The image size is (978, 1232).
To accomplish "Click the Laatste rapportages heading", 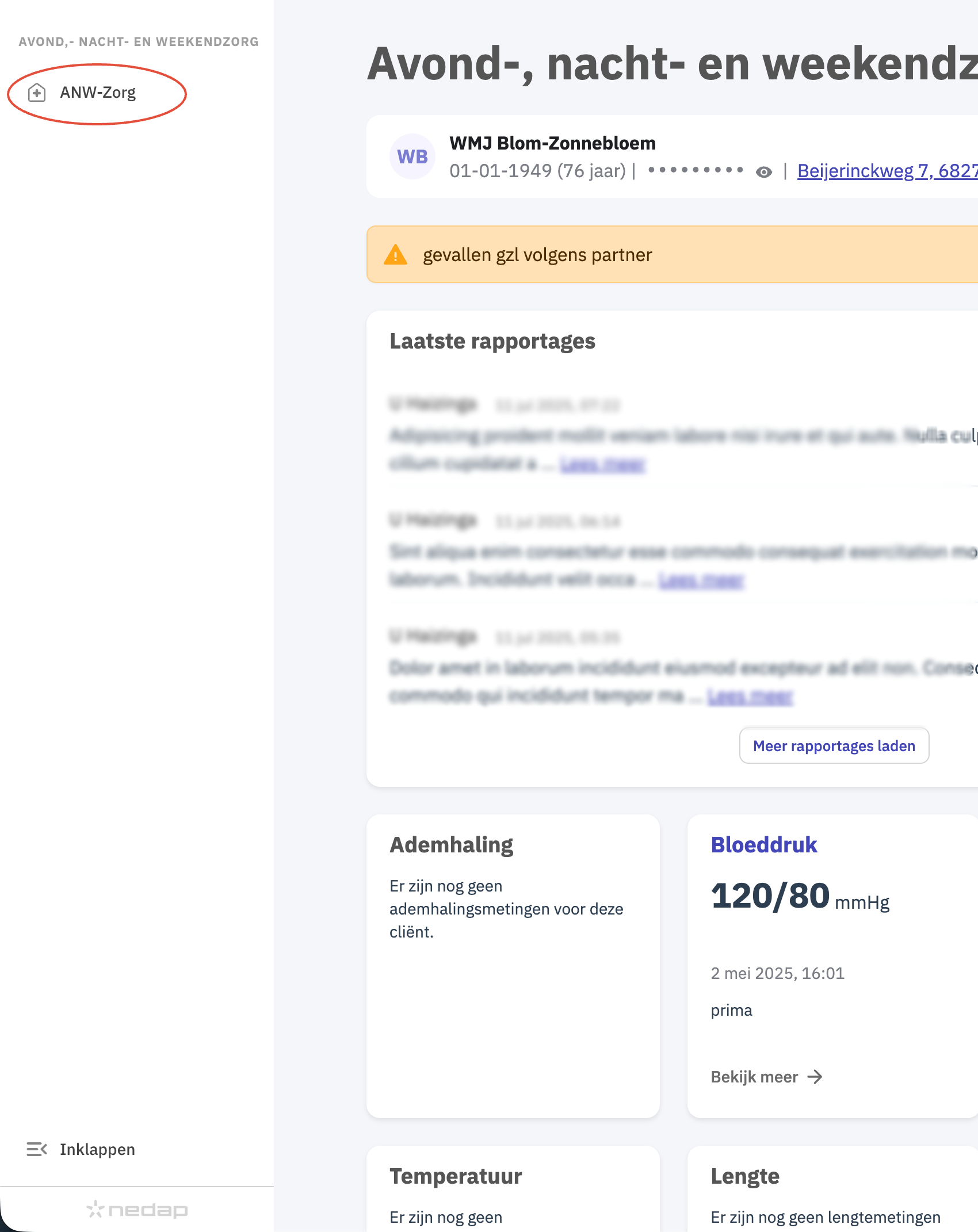I will click(x=492, y=341).
